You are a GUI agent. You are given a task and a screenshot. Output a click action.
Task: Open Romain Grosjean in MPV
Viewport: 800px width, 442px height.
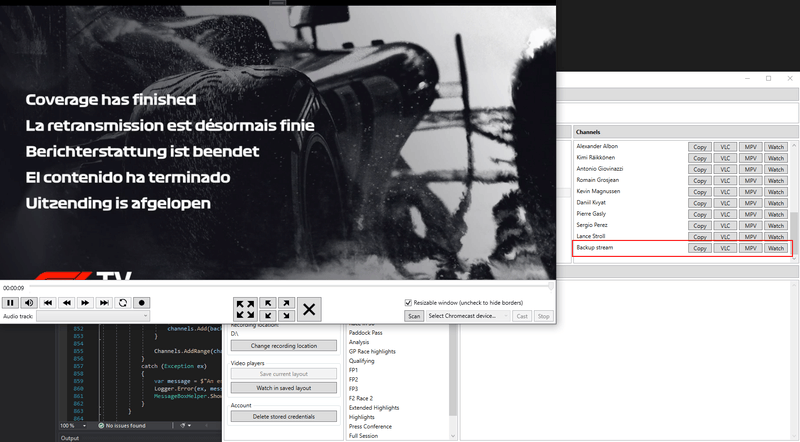click(x=751, y=181)
